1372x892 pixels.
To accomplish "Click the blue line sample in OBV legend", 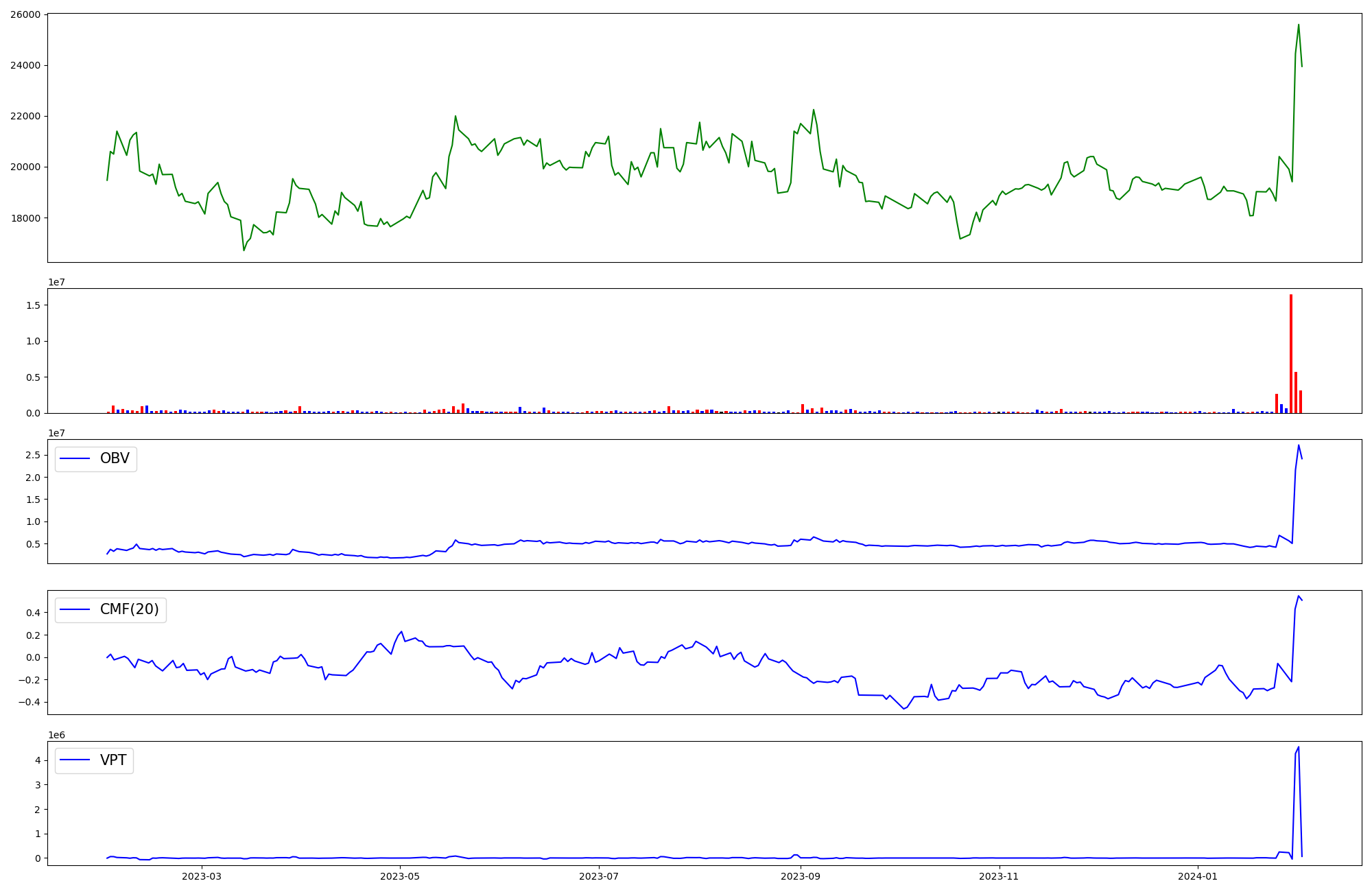I will [75, 458].
